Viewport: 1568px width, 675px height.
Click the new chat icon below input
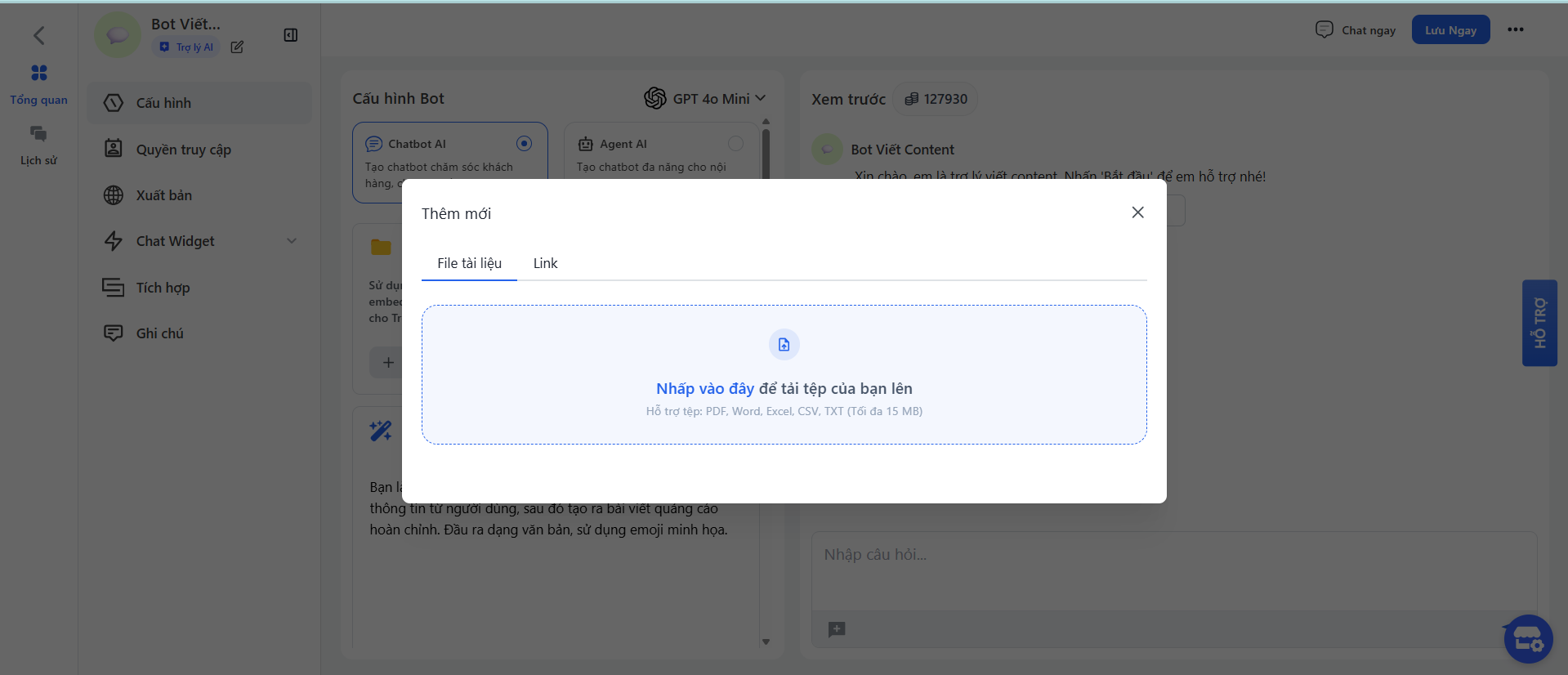point(837,629)
